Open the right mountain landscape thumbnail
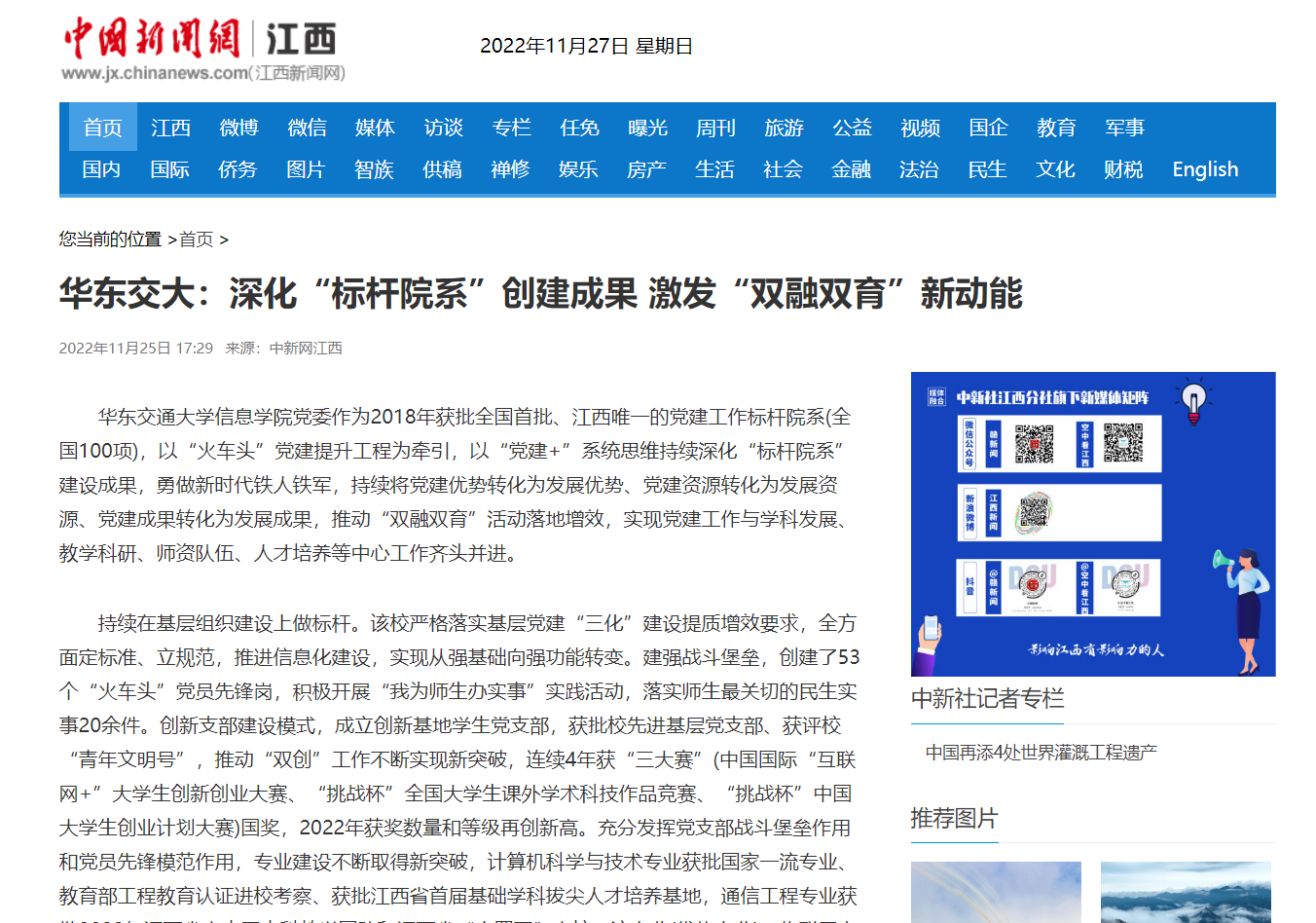Screen dimensions: 1316x923 pos(1186,892)
